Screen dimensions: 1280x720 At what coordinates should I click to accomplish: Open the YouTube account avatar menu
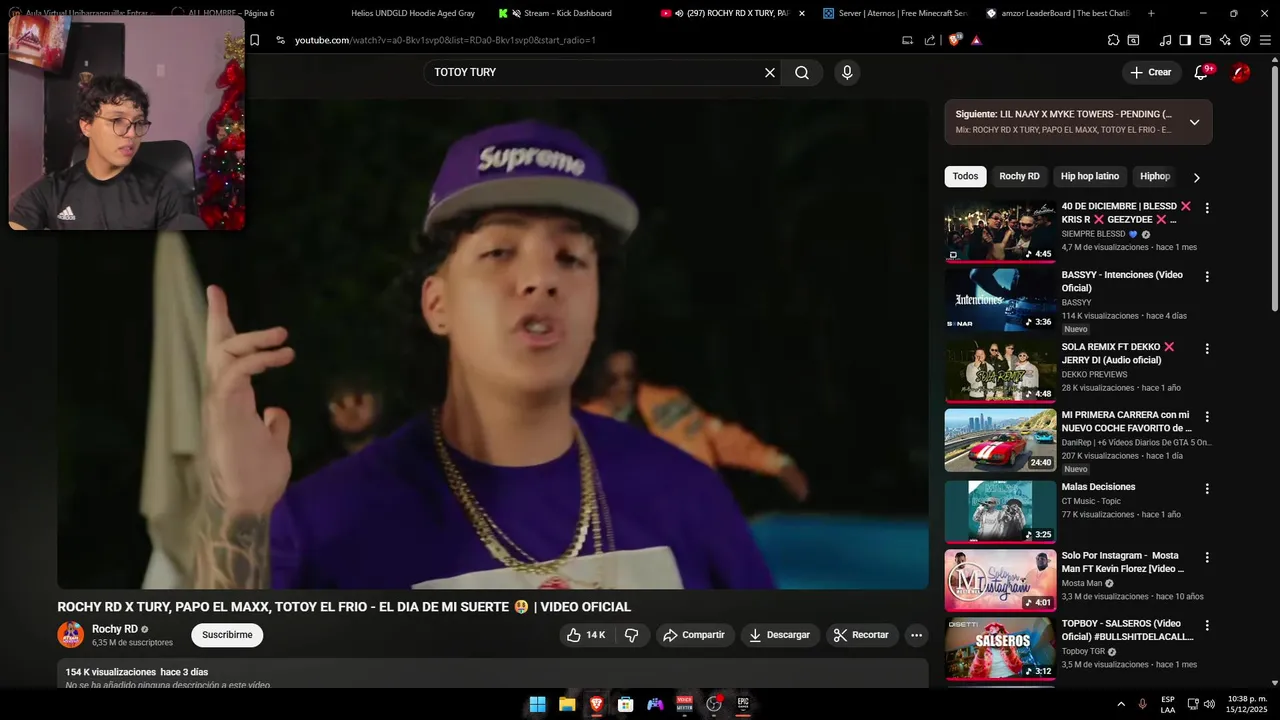pyautogui.click(x=1240, y=72)
